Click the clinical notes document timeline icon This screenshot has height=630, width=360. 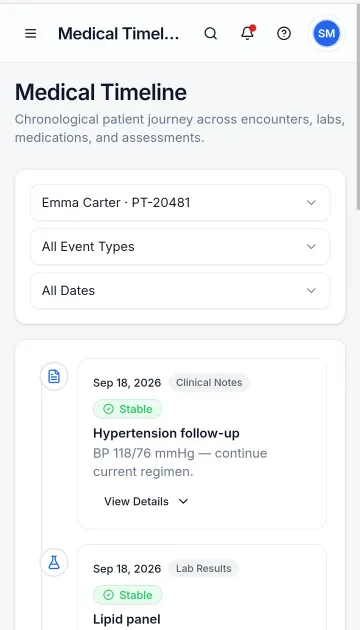[54, 376]
